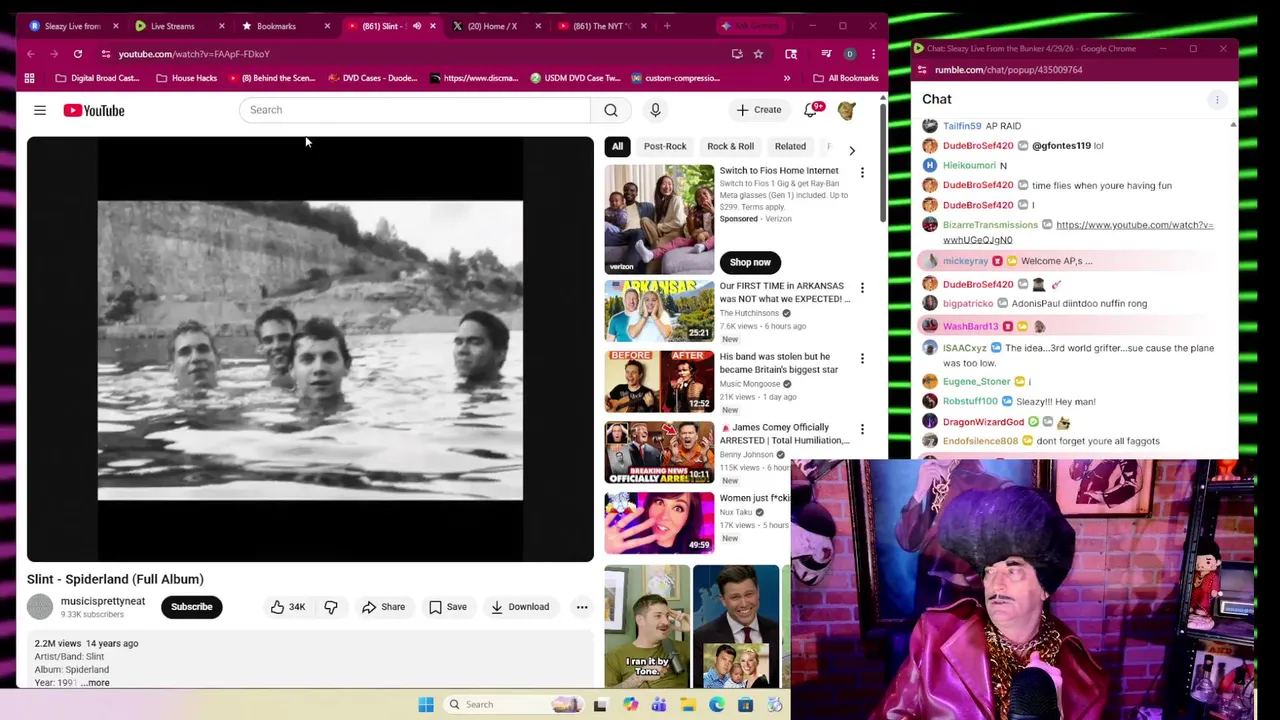Focus the YouTube search field
Image resolution: width=1280 pixels, height=720 pixels.
click(415, 110)
